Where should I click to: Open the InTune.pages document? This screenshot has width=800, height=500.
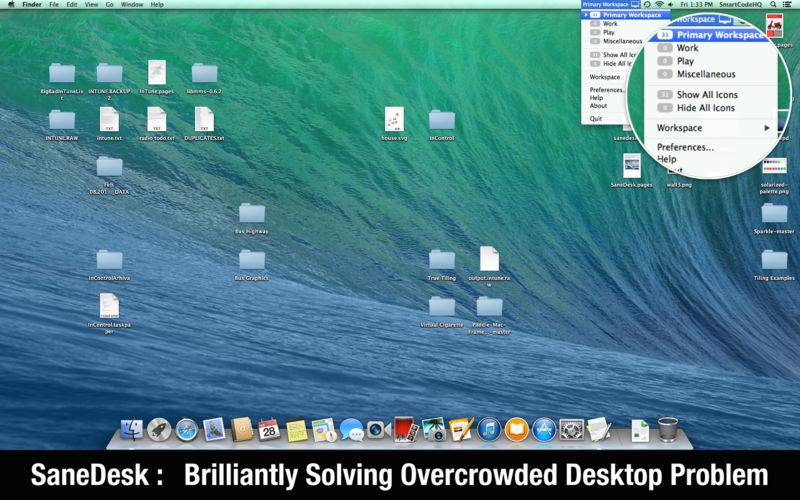pos(157,73)
